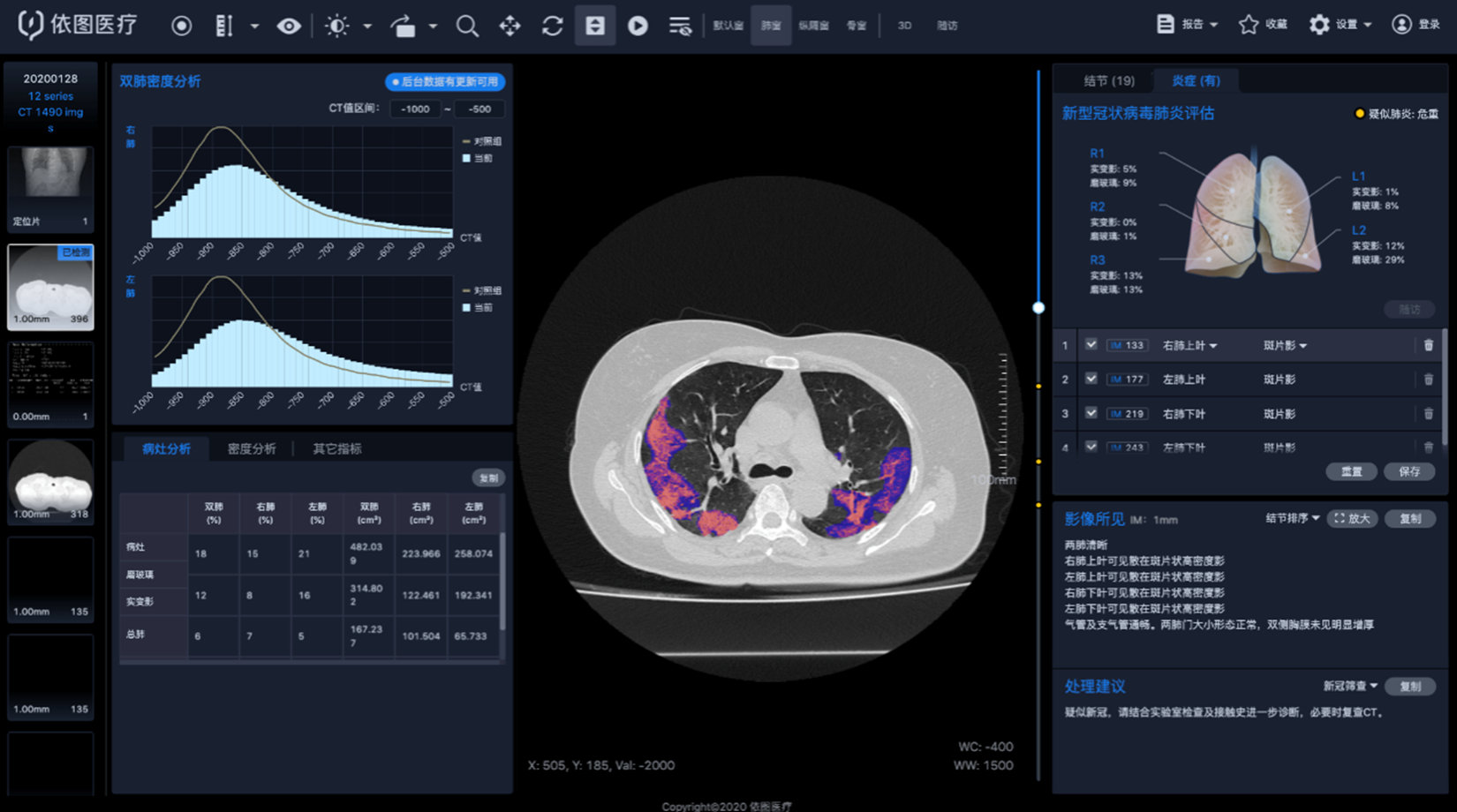Click the 复制 button in 影像所见 section
This screenshot has width=1457, height=812.
(1410, 518)
